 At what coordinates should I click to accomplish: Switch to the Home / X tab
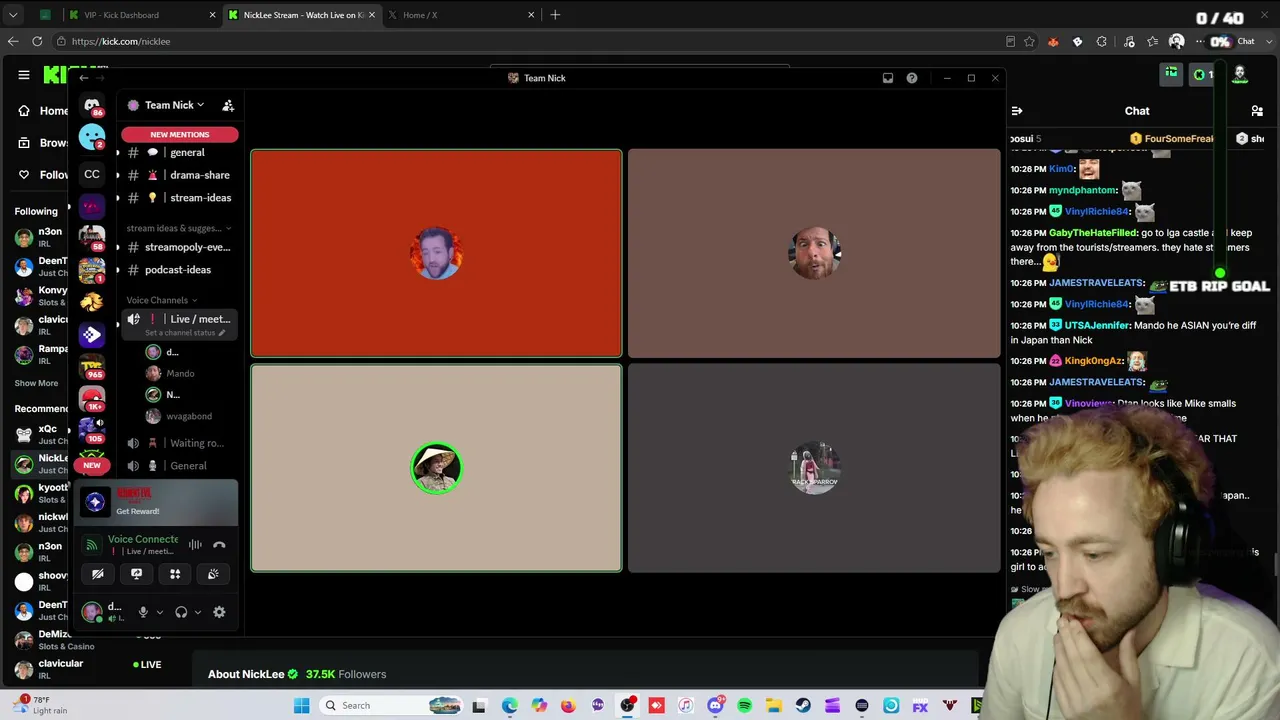pyautogui.click(x=460, y=15)
